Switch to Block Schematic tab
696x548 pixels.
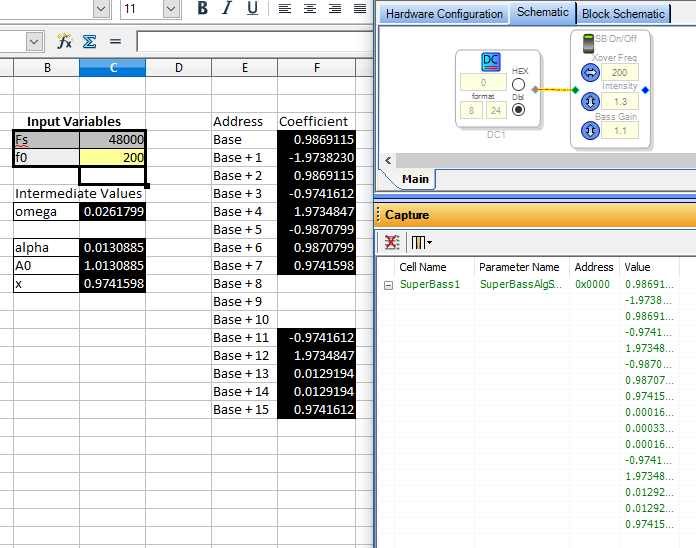623,14
